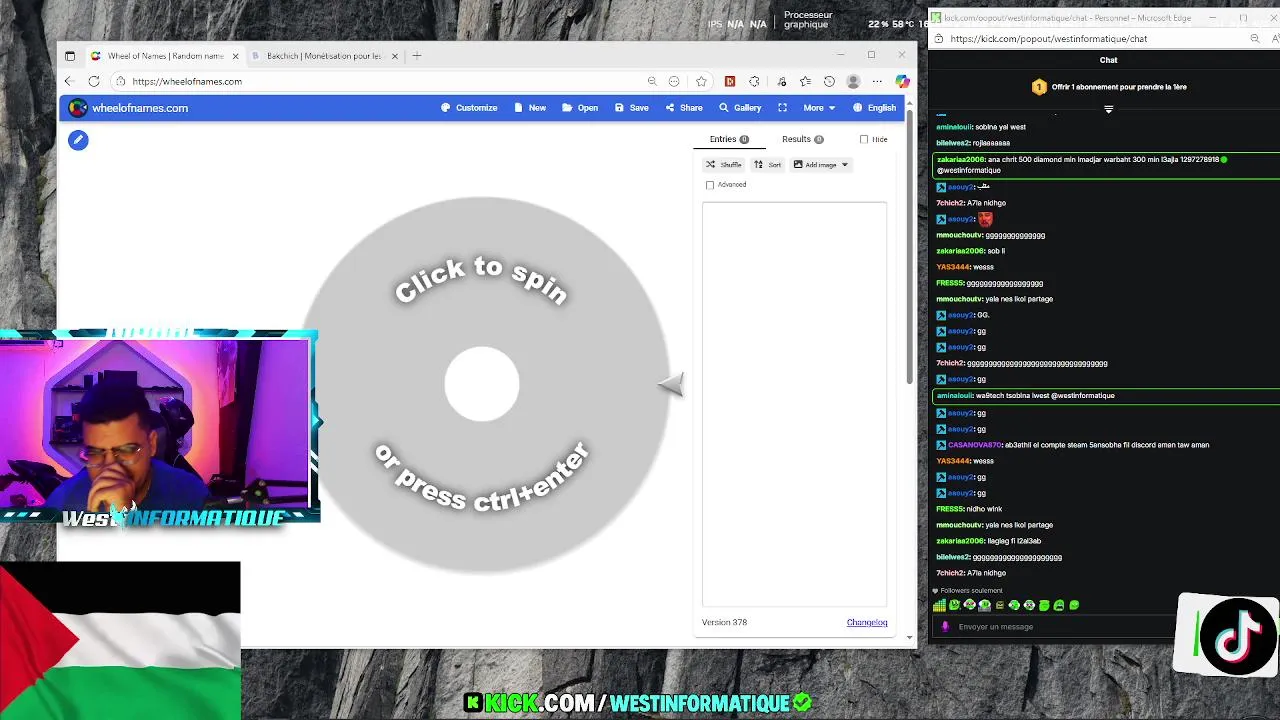Zoom out icon in wheel browser address bar

click(652, 81)
